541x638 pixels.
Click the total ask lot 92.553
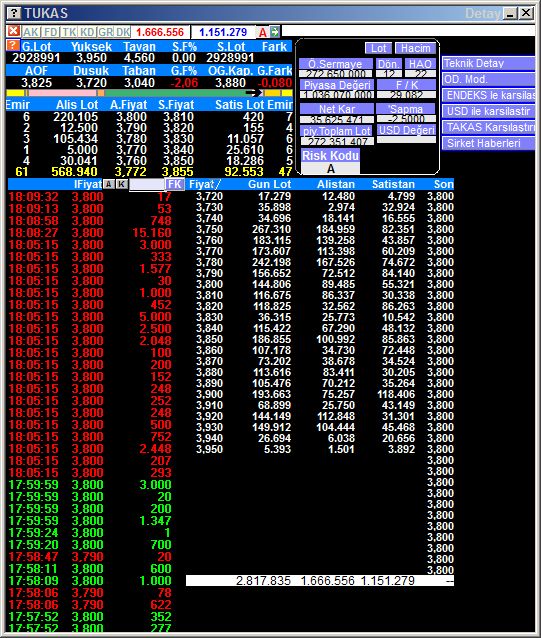pos(244,172)
